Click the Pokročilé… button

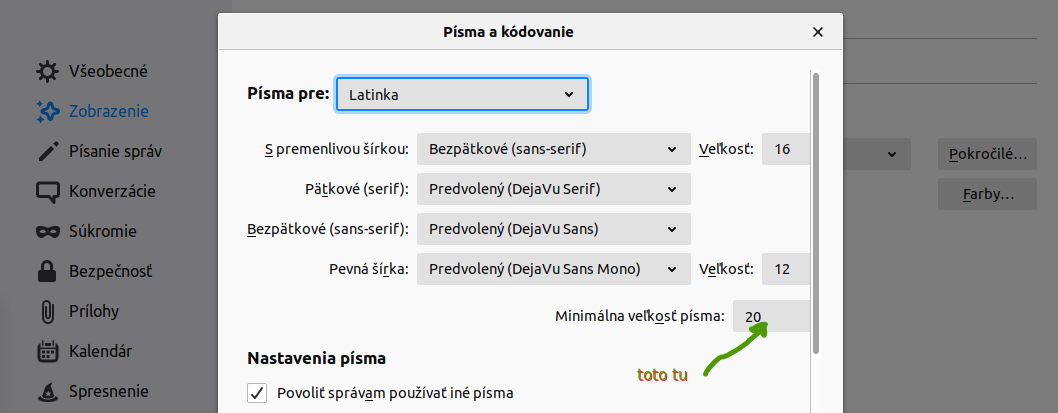point(987,155)
